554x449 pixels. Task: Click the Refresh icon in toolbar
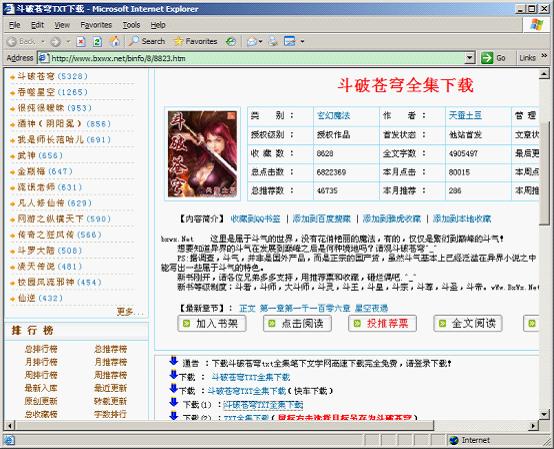pyautogui.click(x=97, y=42)
